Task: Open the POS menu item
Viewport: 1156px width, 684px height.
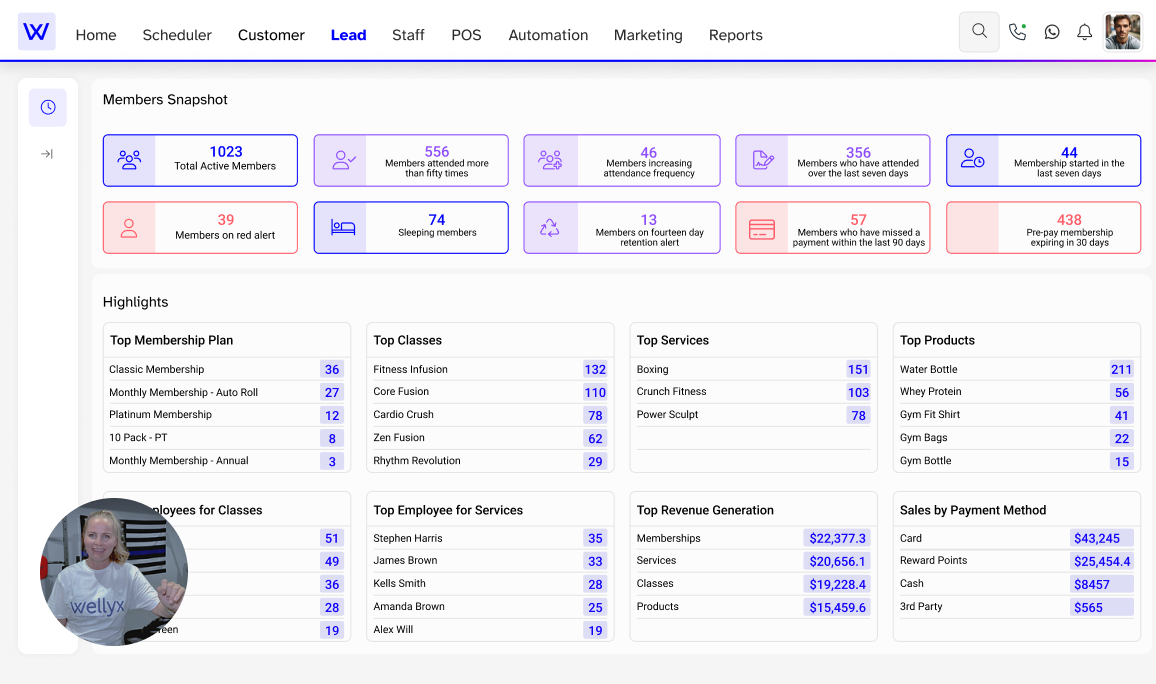Action: [x=466, y=35]
